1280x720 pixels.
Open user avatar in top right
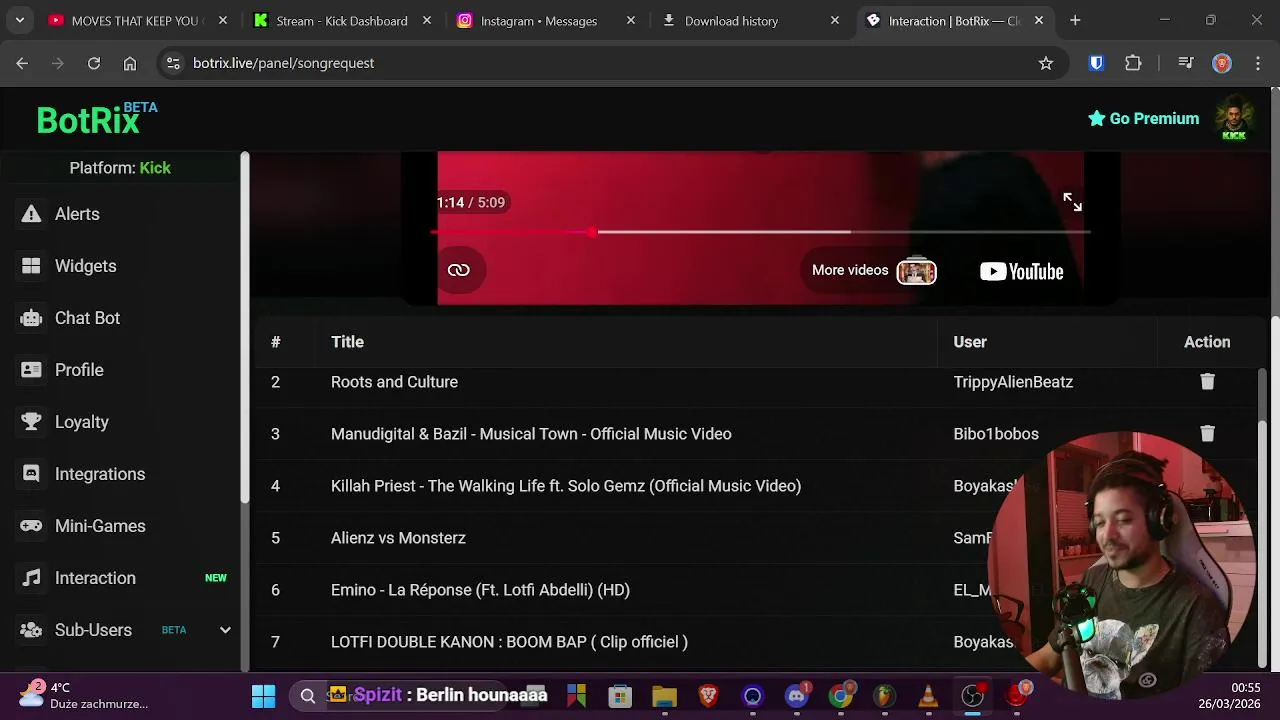(x=1234, y=118)
